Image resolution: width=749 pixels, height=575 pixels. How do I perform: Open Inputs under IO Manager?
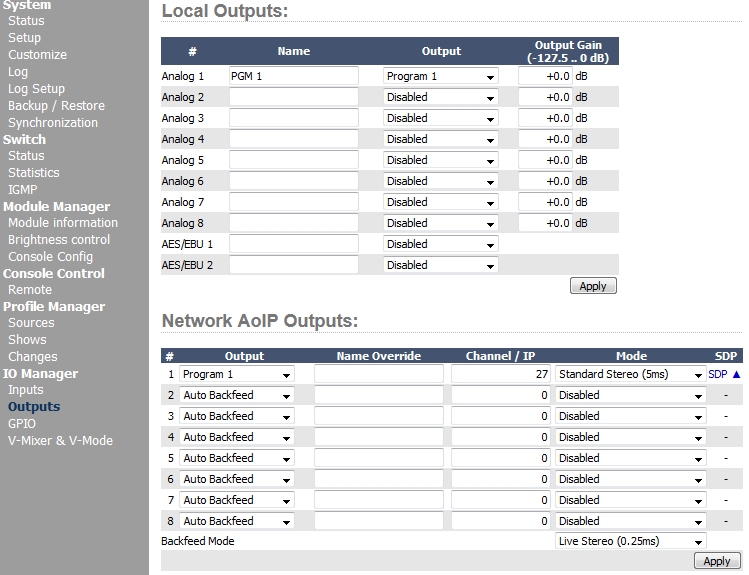[x=25, y=390]
